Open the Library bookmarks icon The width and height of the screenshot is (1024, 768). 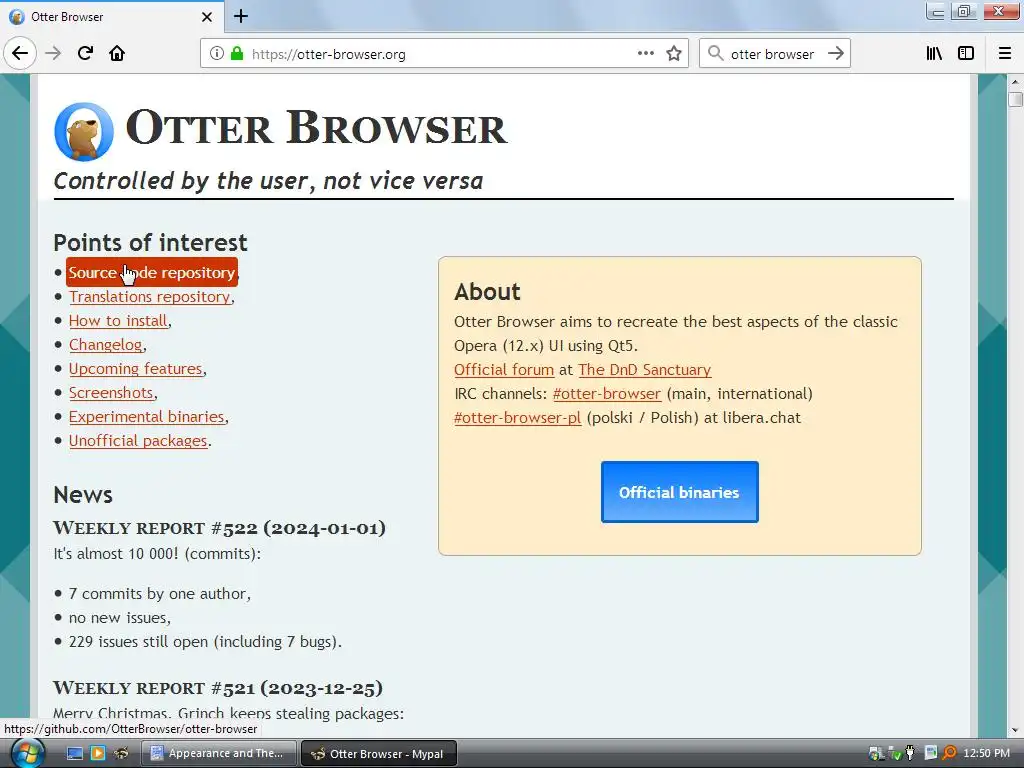tap(934, 53)
